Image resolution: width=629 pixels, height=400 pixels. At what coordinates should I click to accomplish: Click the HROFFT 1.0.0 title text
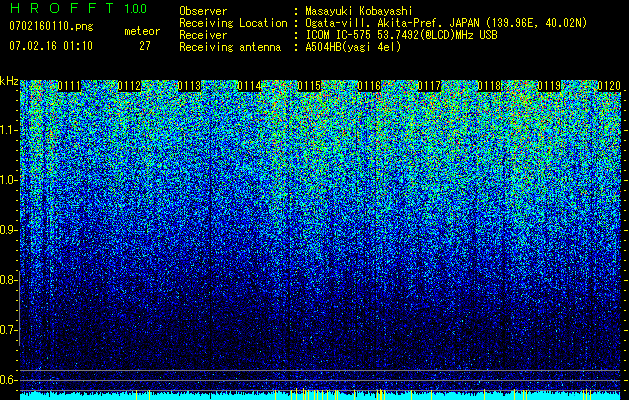78,8
